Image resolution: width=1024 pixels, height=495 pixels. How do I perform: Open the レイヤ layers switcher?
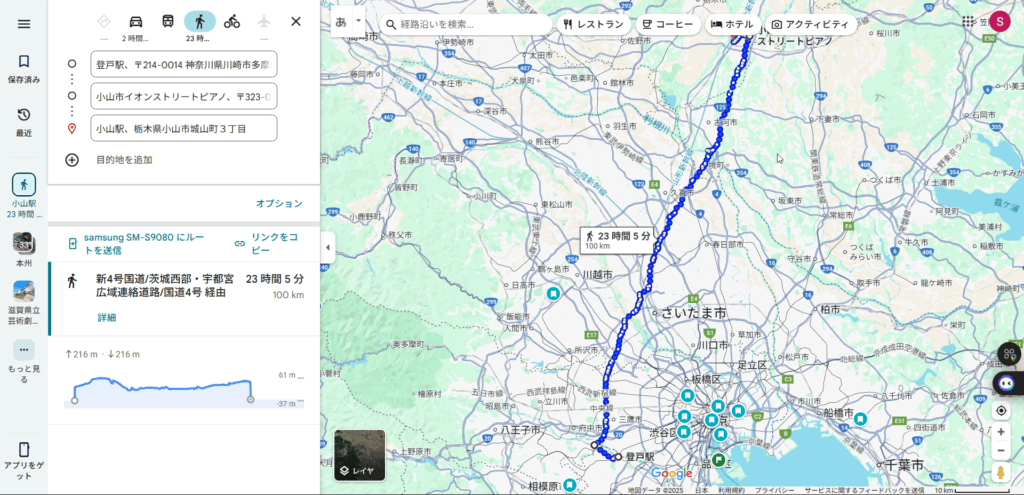pos(359,455)
